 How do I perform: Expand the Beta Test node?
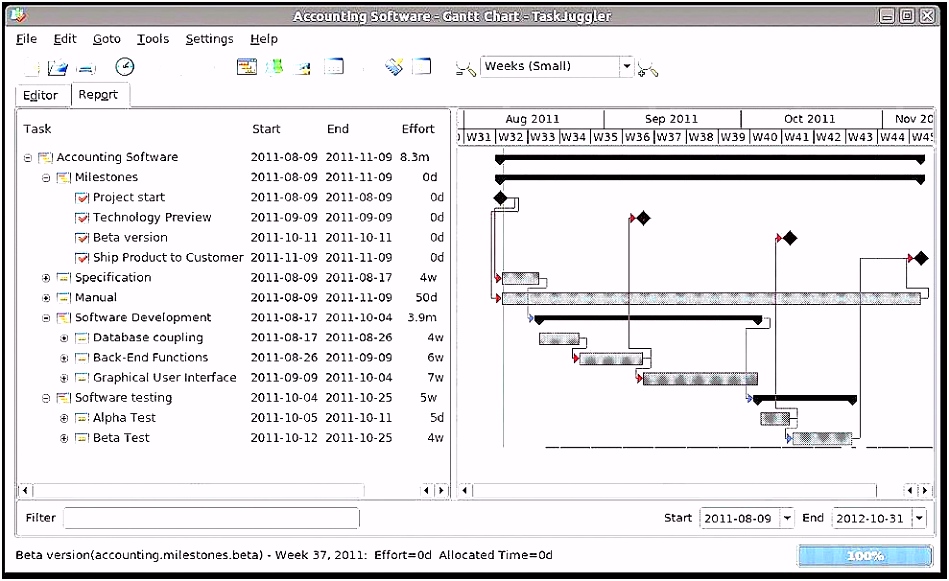point(64,438)
